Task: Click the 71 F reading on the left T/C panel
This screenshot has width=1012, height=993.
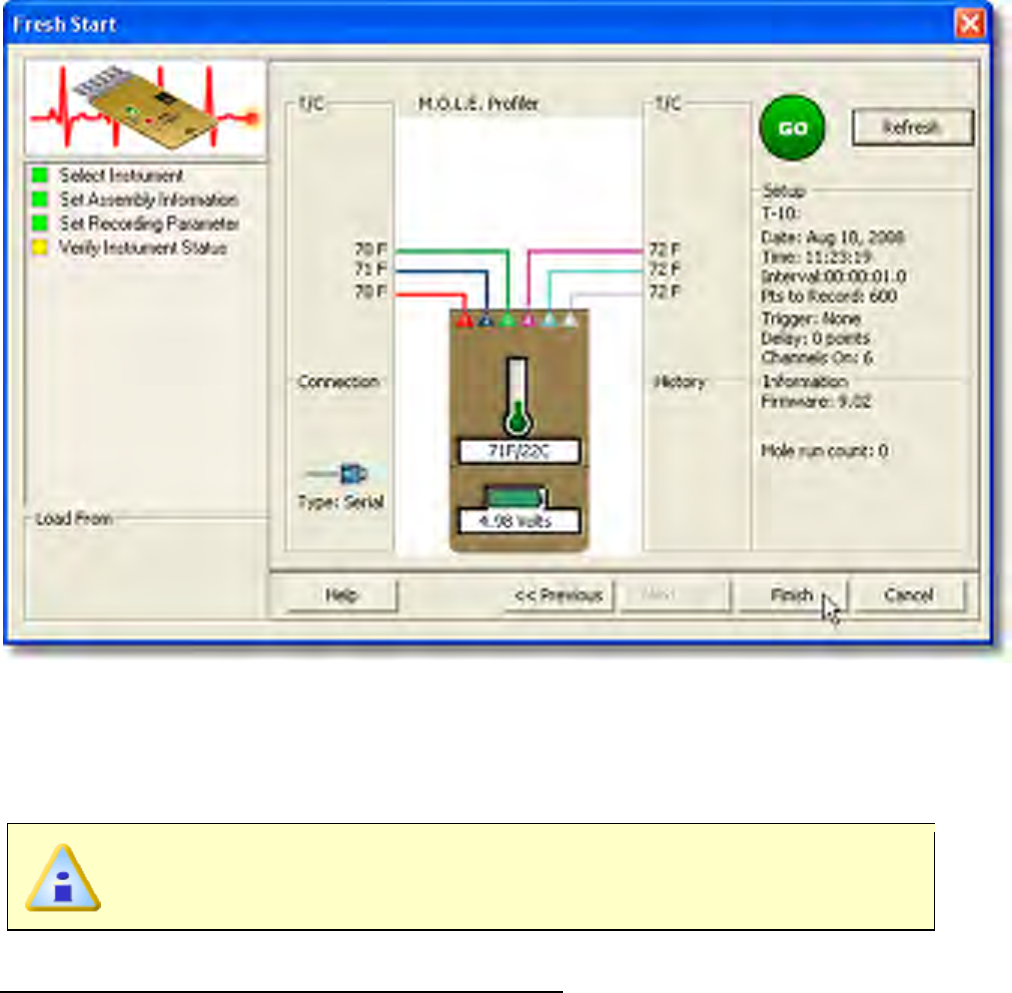Action: [x=370, y=269]
